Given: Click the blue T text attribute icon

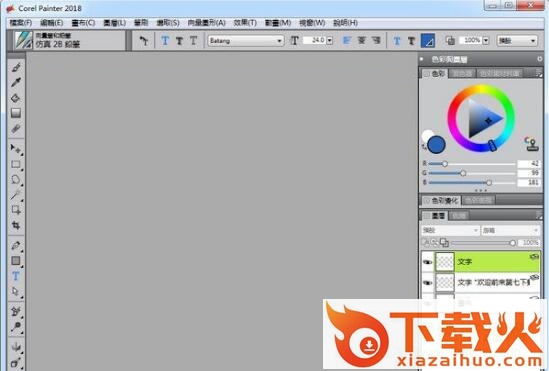Looking at the screenshot, I should tap(397, 41).
